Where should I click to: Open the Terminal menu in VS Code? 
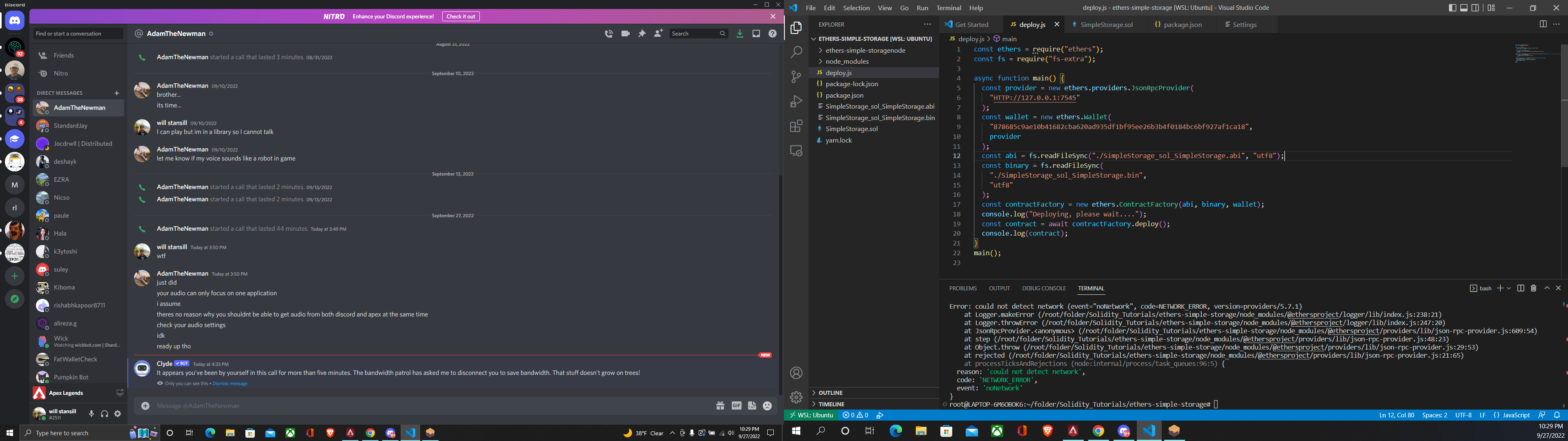tap(948, 8)
